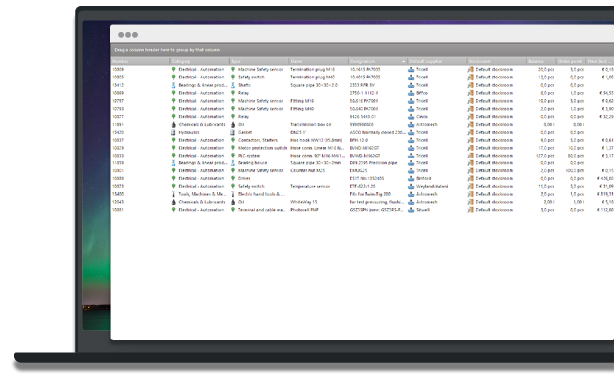
Task: Click the Cwde supplier icon
Action: tap(411, 117)
